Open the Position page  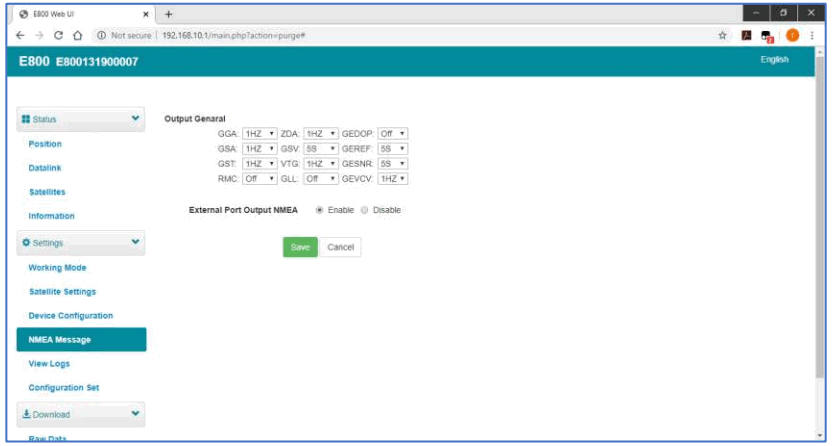pos(45,144)
